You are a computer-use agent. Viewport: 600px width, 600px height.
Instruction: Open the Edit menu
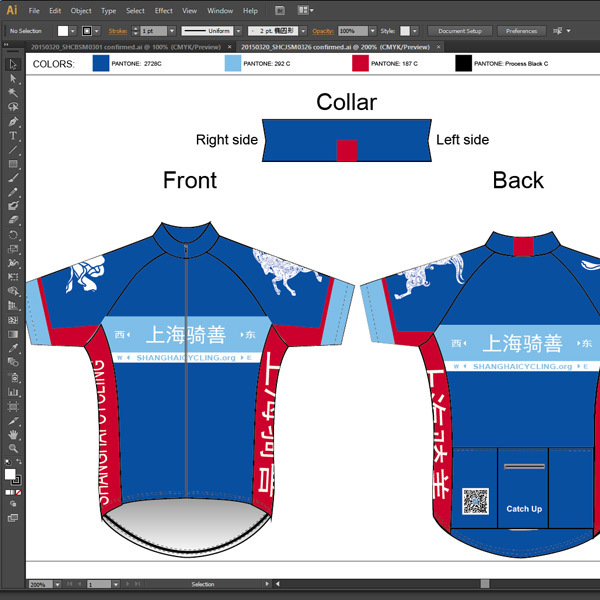(x=55, y=11)
